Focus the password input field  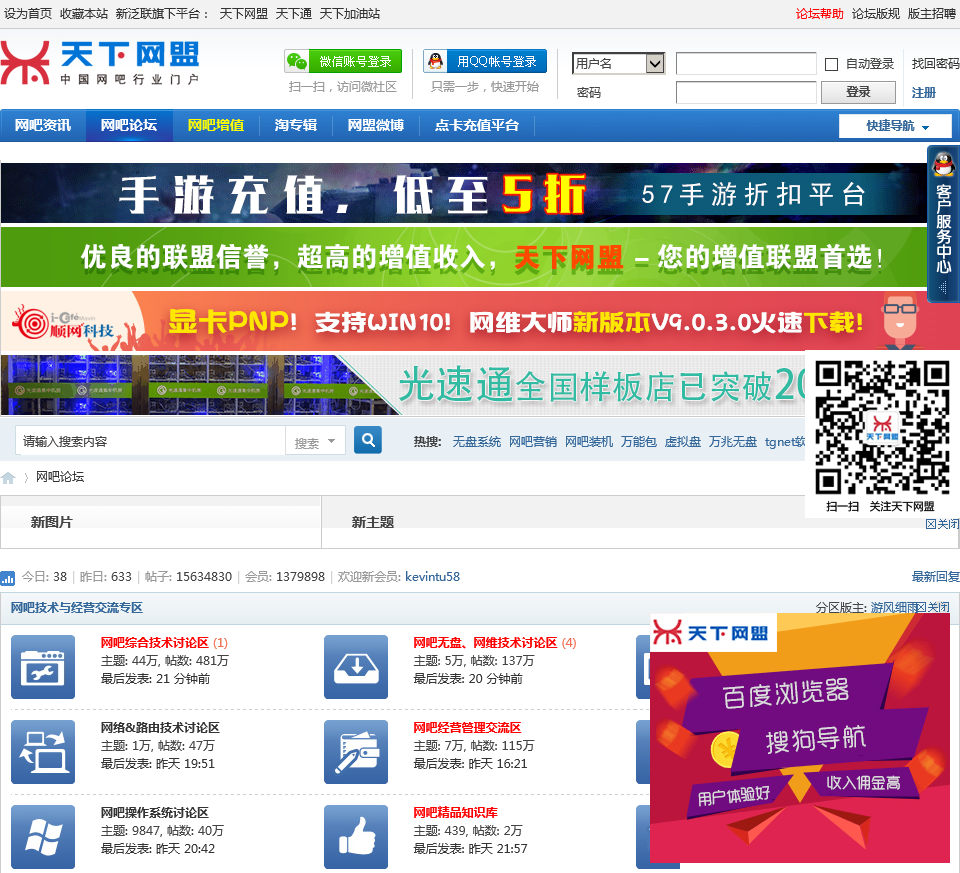(746, 92)
